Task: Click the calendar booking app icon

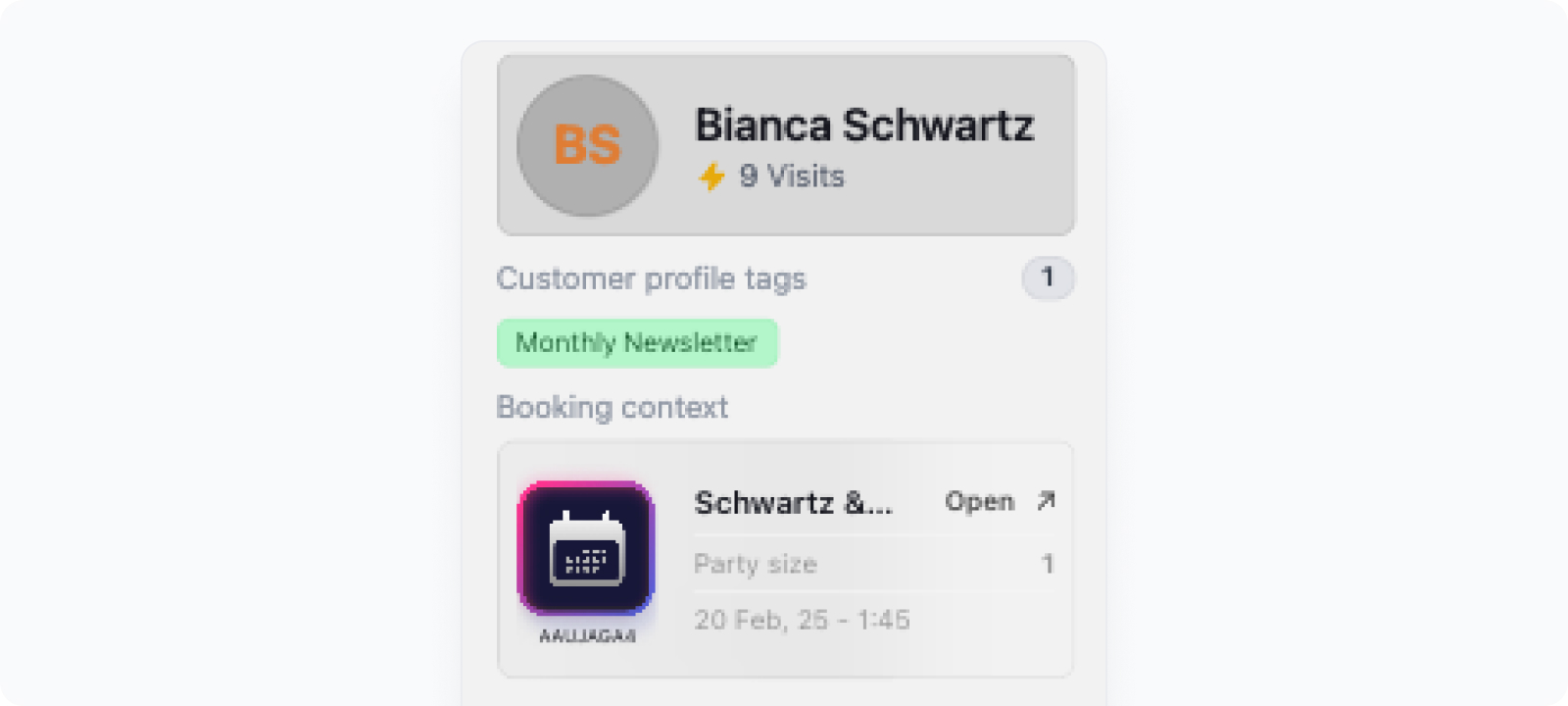Action: pyautogui.click(x=586, y=548)
